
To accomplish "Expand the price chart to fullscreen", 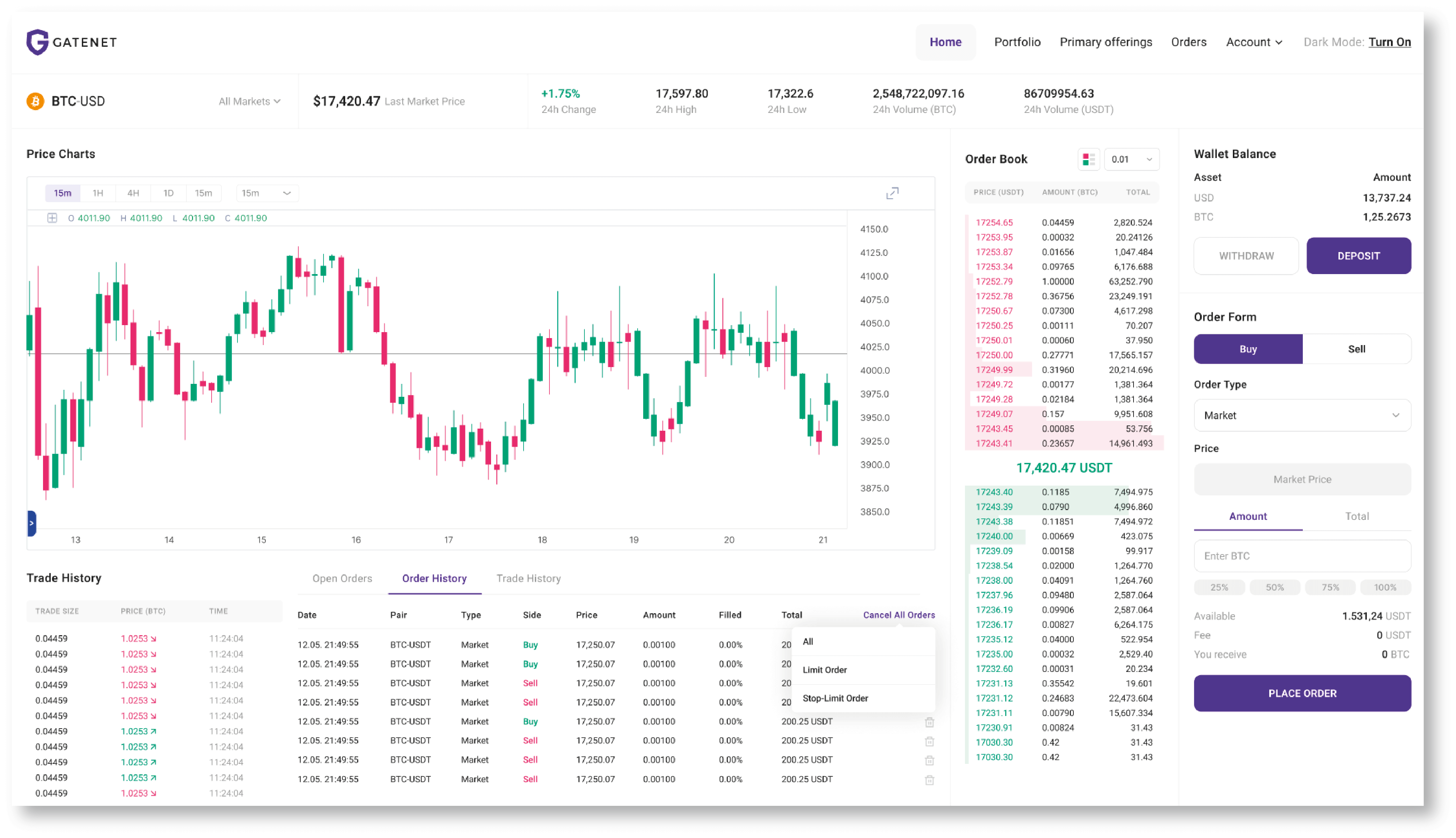I will pos(892,193).
